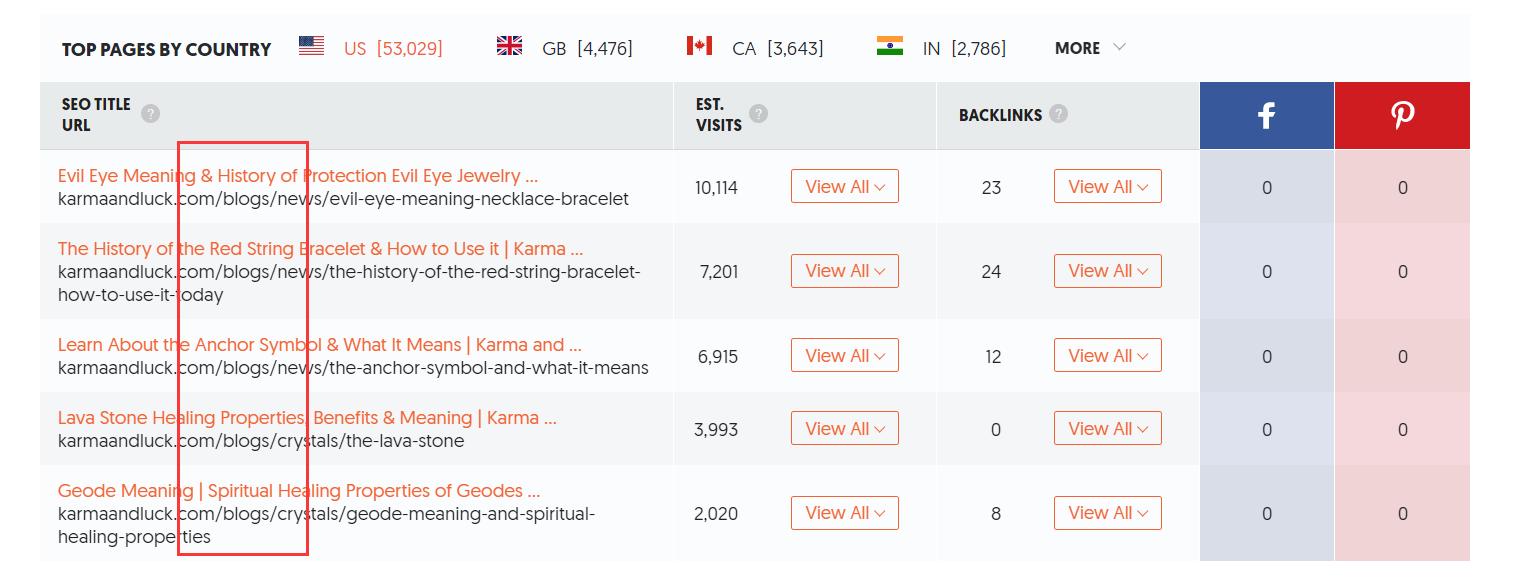Open Evil Eye Meaning & History title link
This screenshot has width=1515, height=582.
pos(297,176)
